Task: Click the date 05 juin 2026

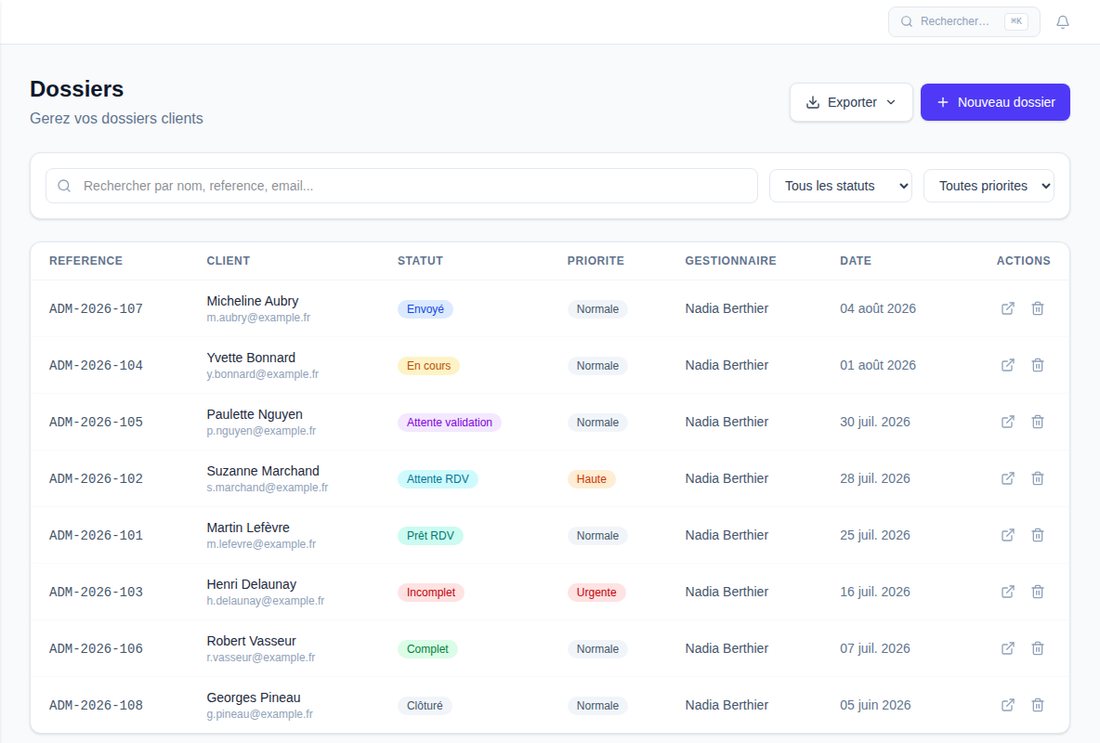Action: click(x=875, y=705)
